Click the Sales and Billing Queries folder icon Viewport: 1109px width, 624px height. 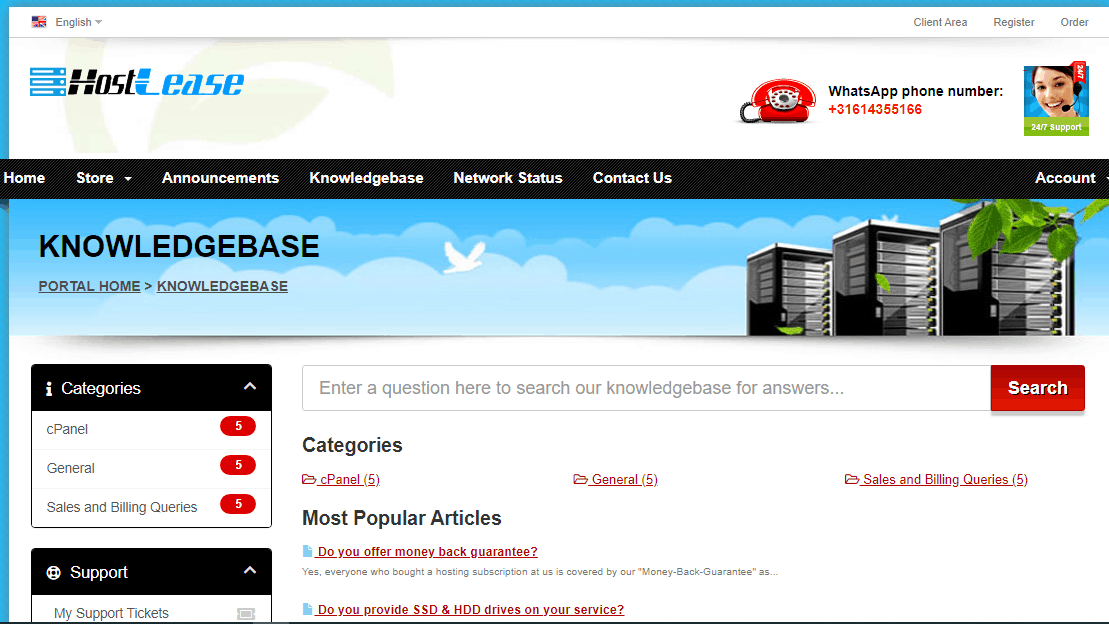[x=852, y=479]
